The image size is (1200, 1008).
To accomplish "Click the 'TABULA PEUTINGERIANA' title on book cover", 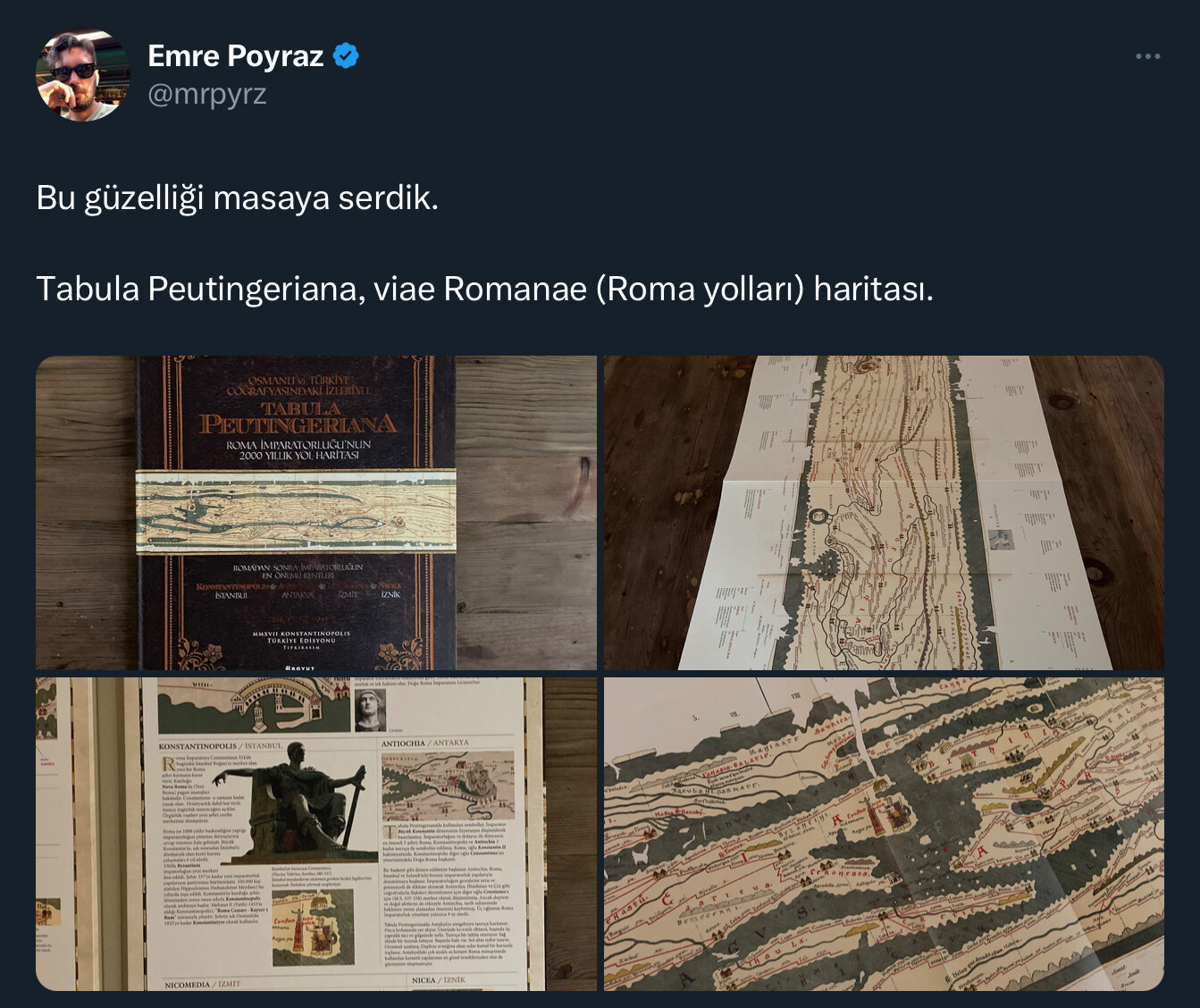I will pos(298,416).
